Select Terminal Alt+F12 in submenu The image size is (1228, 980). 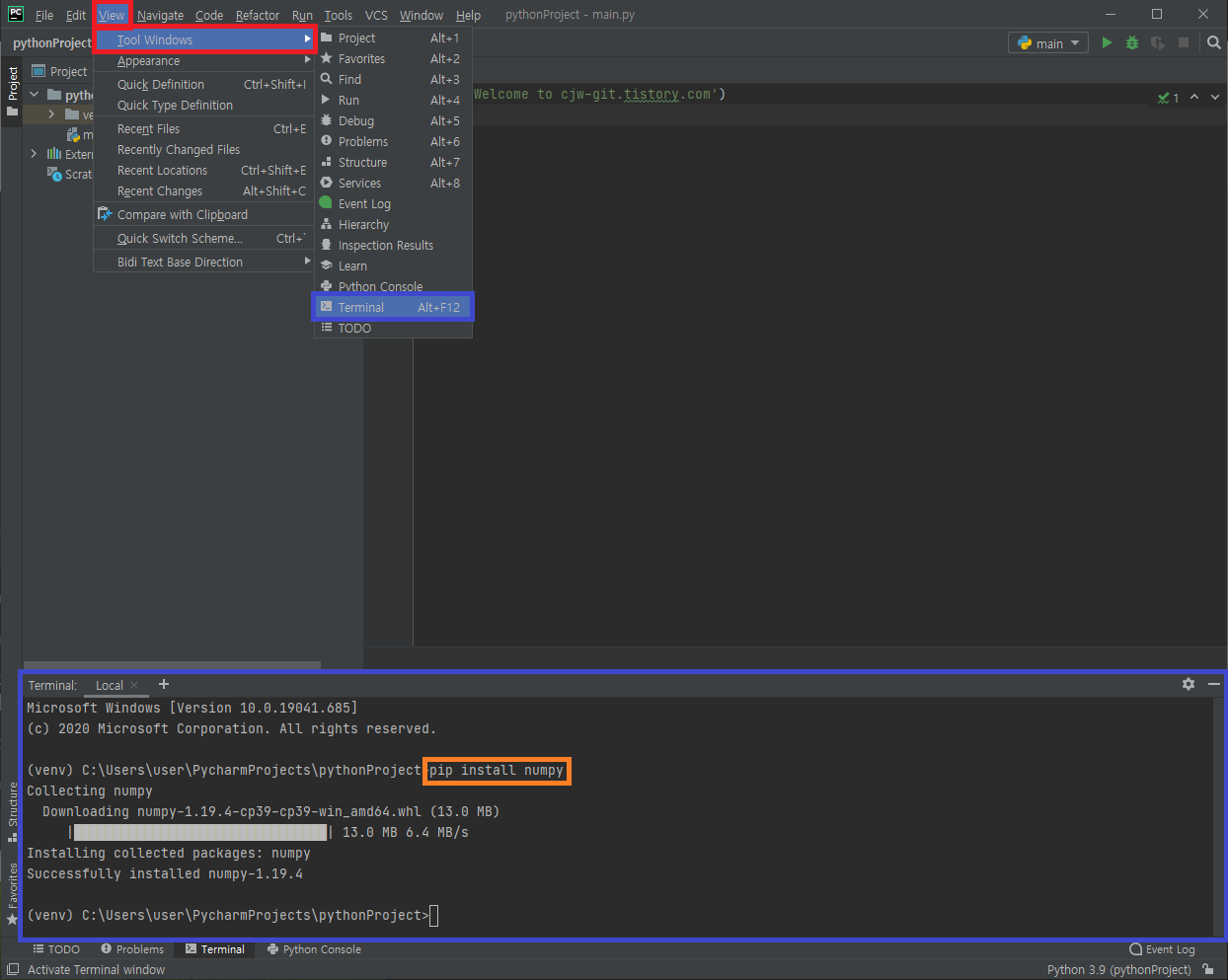[393, 308]
